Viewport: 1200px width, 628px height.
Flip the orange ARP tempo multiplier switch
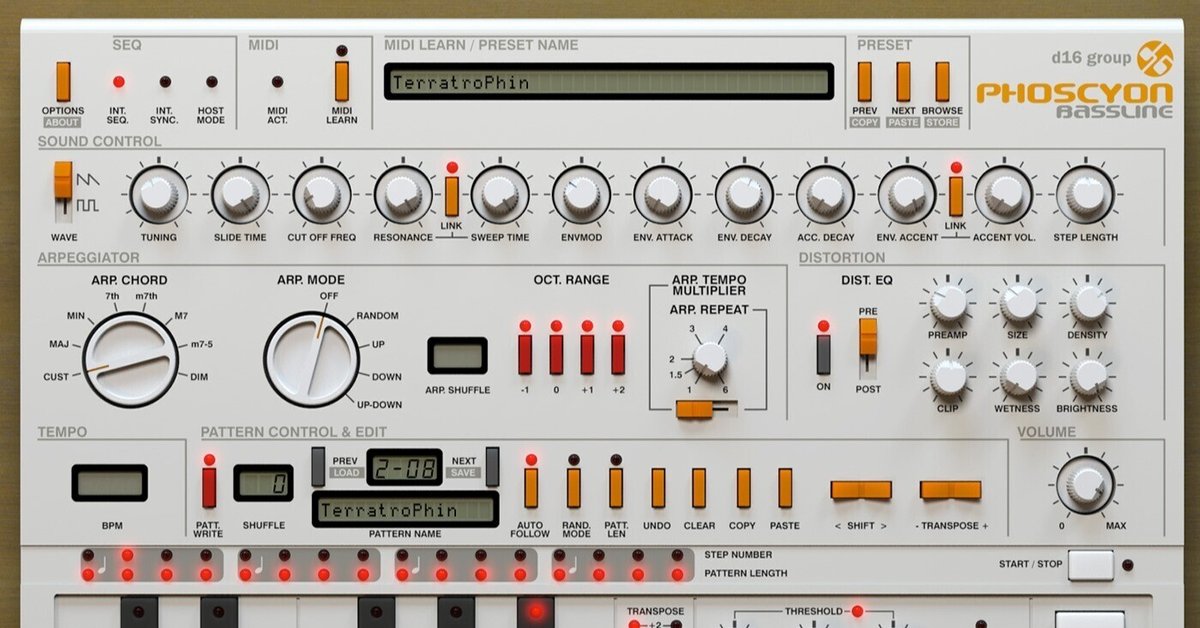(705, 409)
